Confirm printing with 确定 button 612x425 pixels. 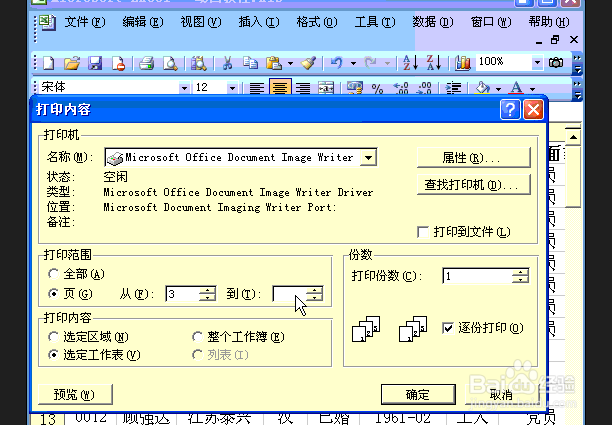coord(418,395)
